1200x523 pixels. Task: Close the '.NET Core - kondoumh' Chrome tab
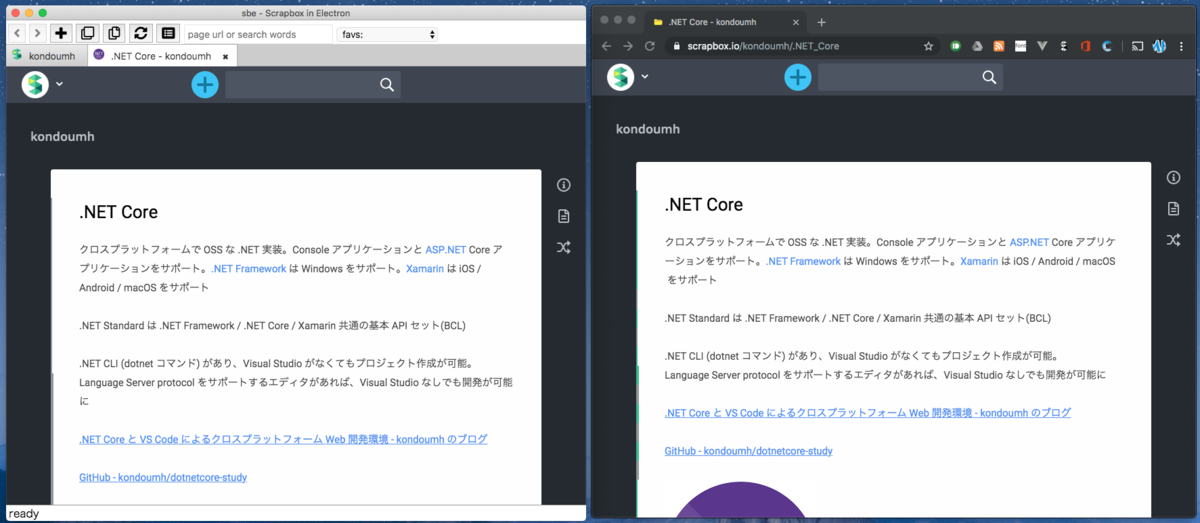coord(794,22)
